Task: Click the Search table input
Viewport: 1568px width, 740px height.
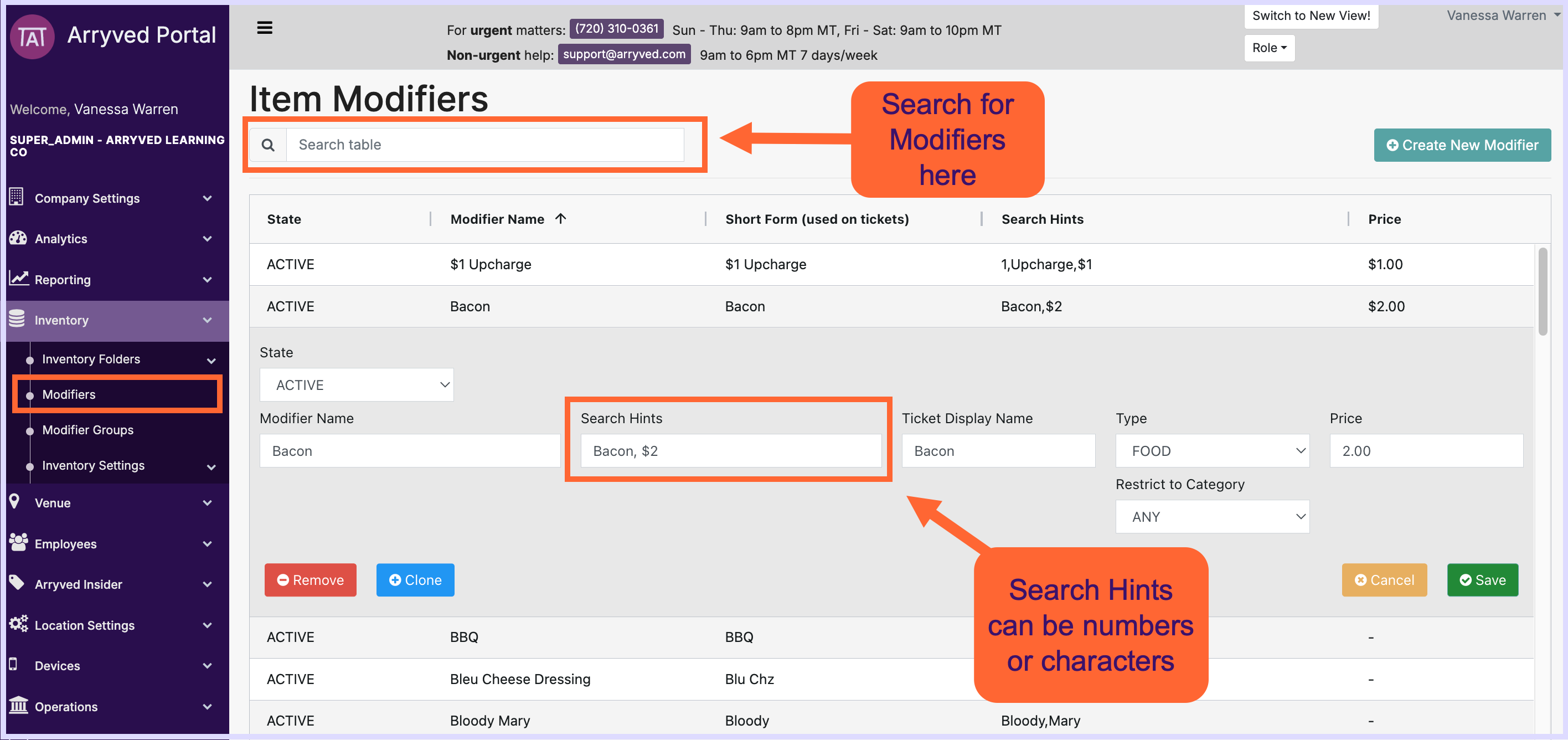Action: pos(485,145)
